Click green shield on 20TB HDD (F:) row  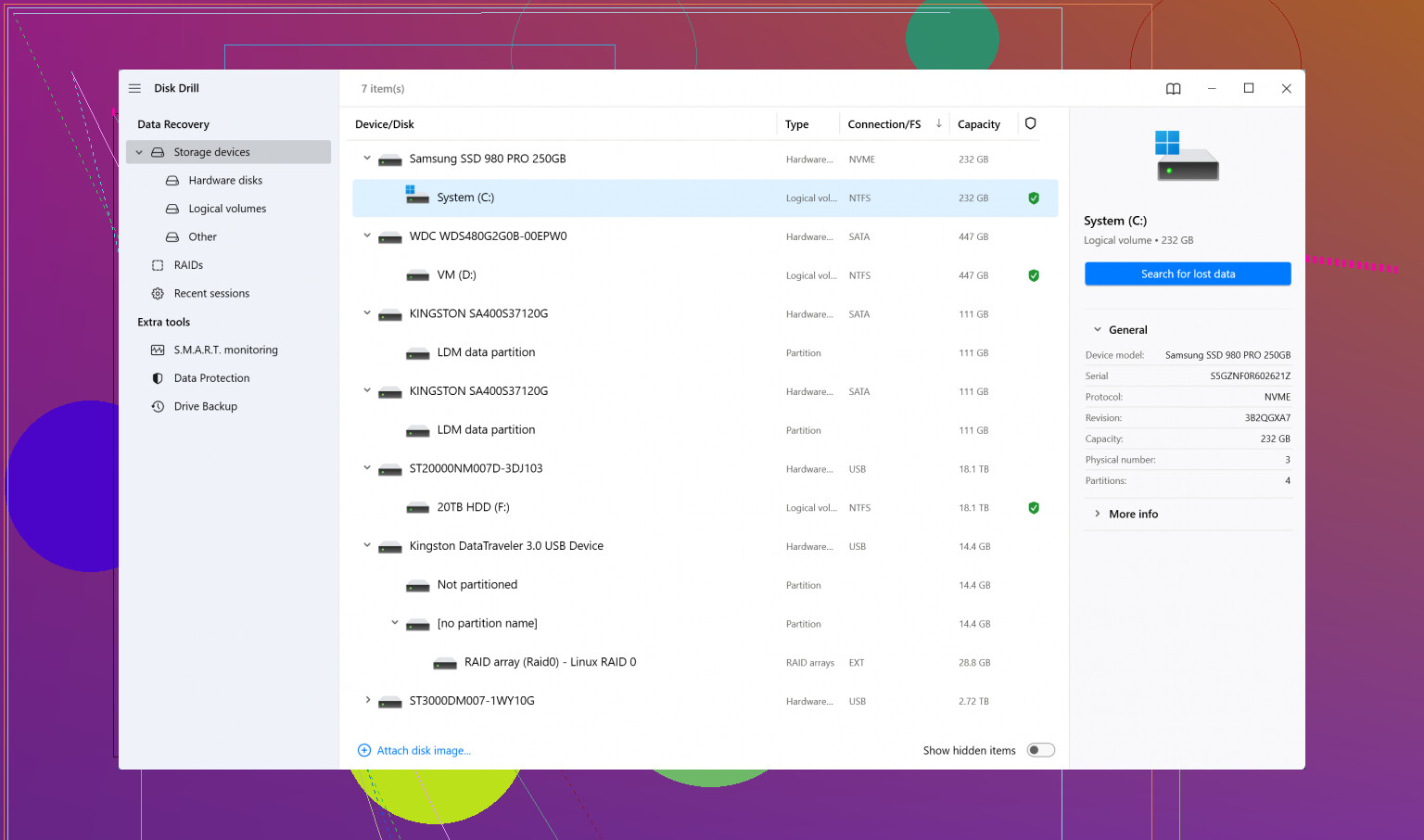pyautogui.click(x=1033, y=508)
